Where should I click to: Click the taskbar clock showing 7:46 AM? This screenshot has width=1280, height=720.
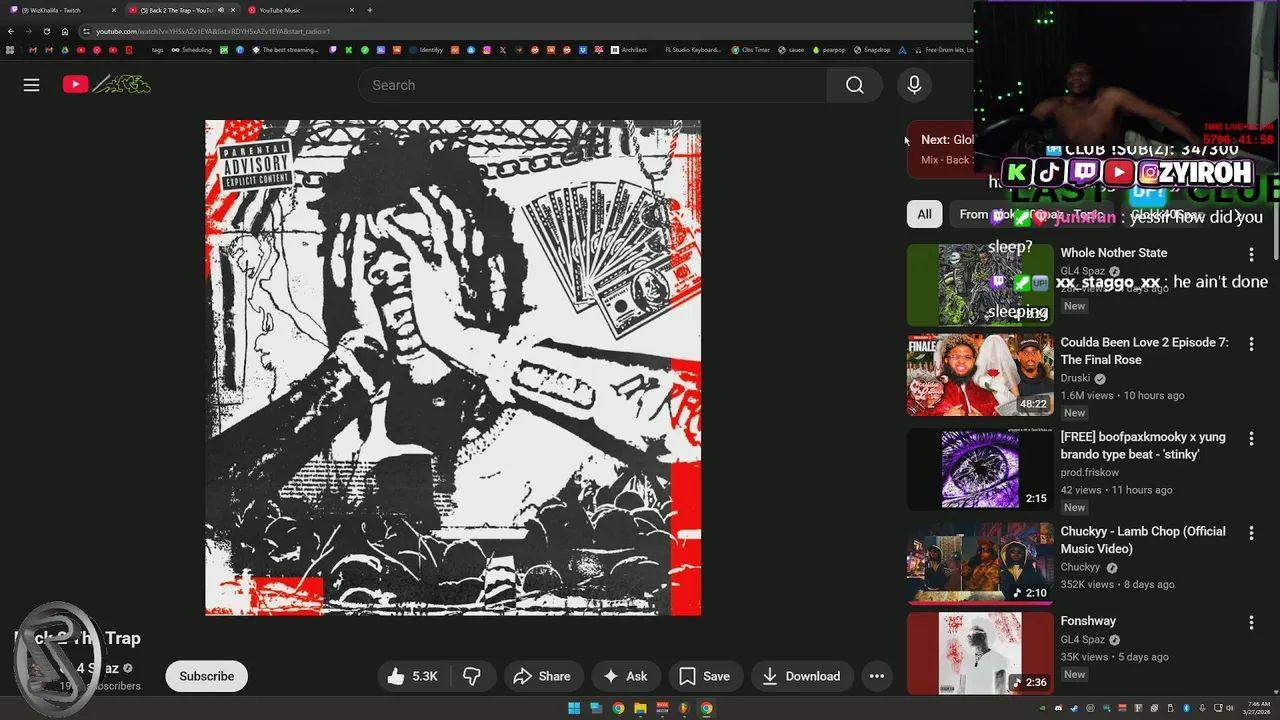point(1259,708)
